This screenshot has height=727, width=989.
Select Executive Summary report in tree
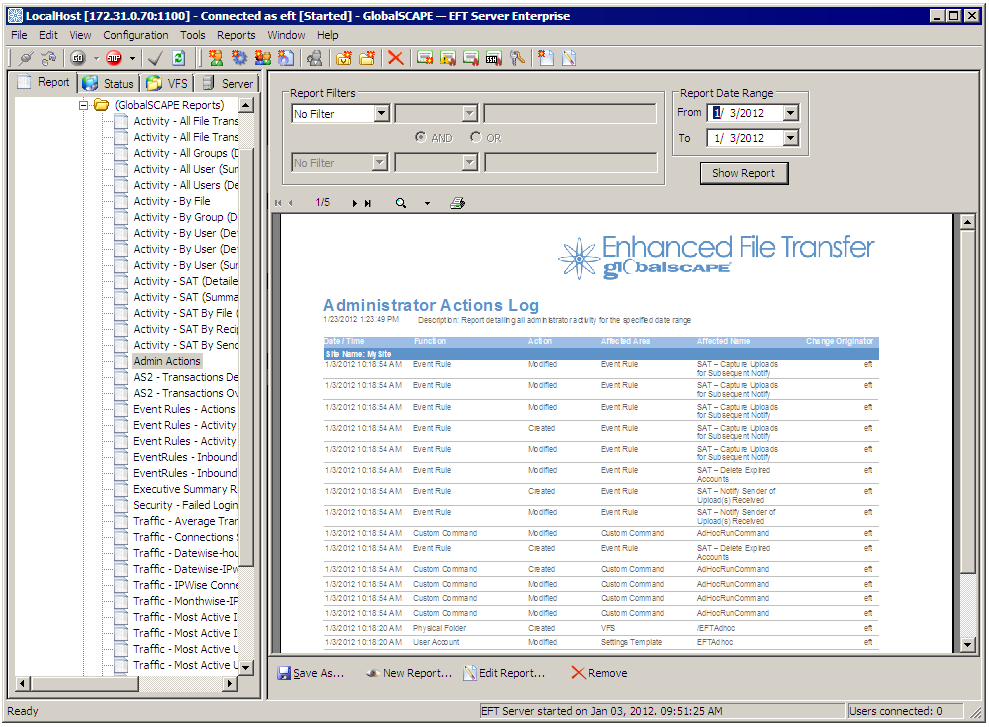click(x=185, y=489)
